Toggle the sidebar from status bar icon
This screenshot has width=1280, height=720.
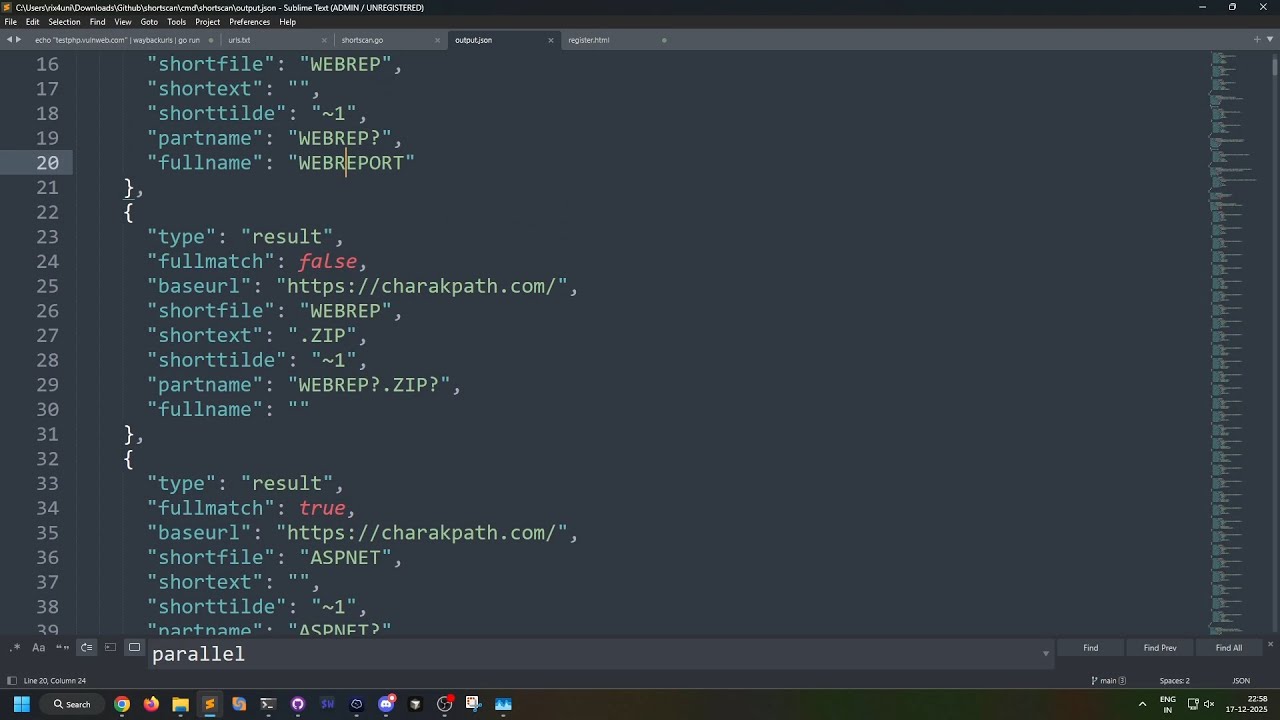pyautogui.click(x=11, y=681)
